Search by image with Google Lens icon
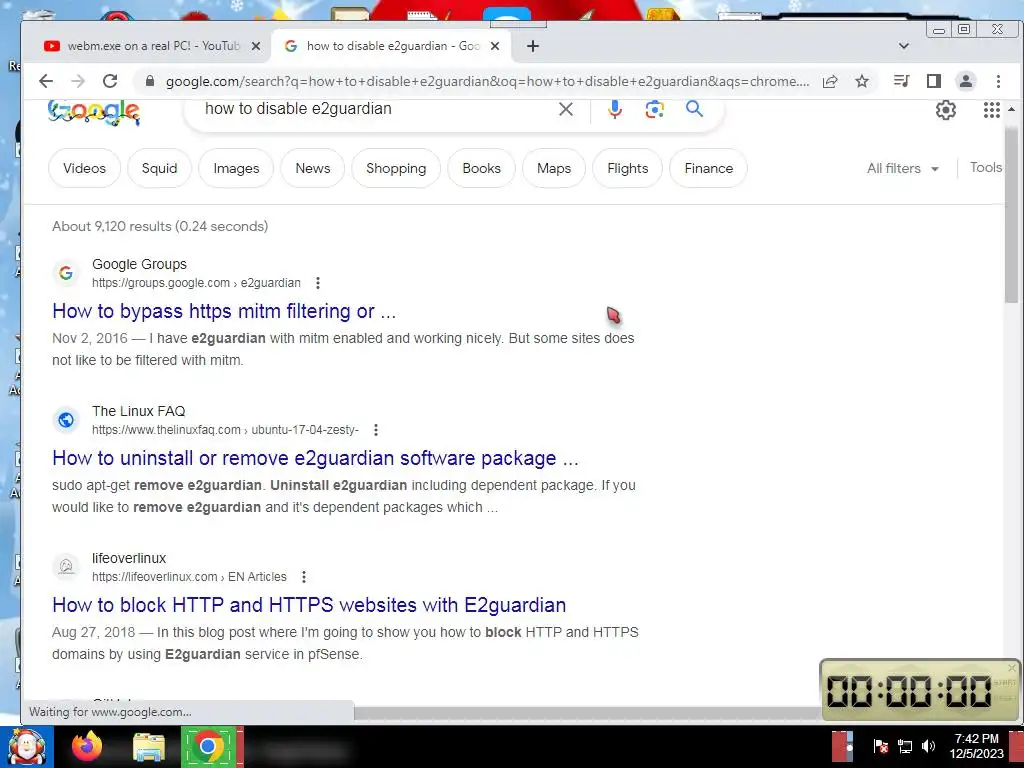The height and width of the screenshot is (768, 1024). pos(654,109)
